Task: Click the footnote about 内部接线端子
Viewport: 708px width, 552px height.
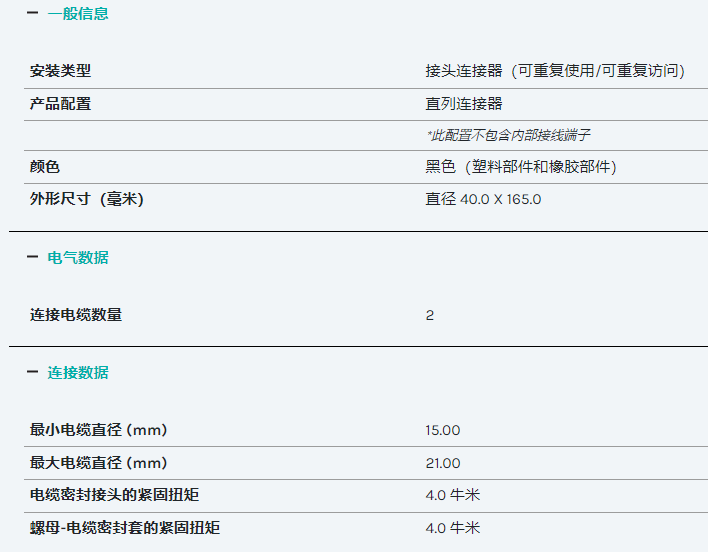Action: pos(508,135)
